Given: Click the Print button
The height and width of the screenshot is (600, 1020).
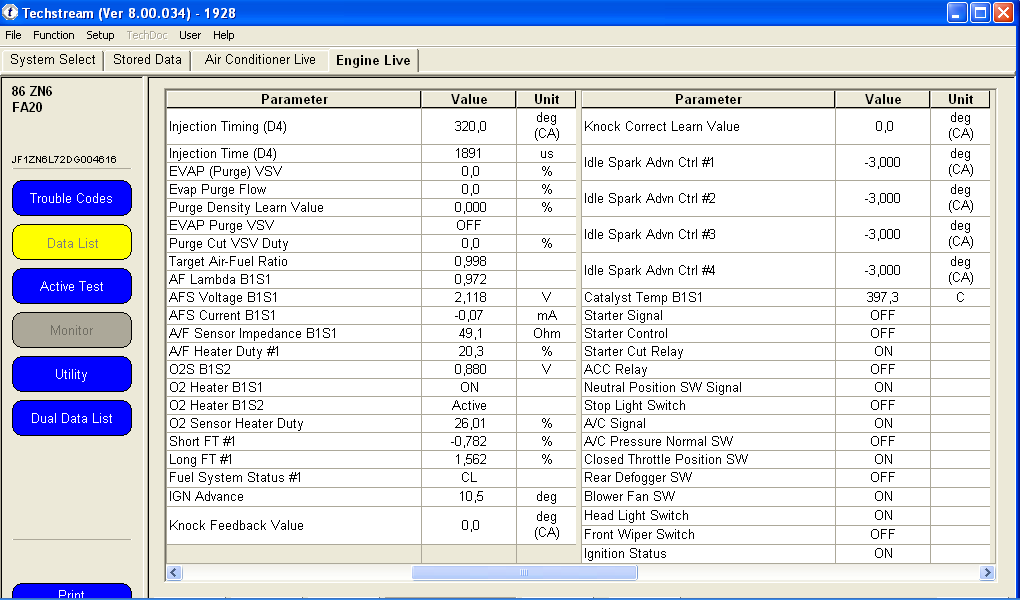Looking at the screenshot, I should (72, 592).
